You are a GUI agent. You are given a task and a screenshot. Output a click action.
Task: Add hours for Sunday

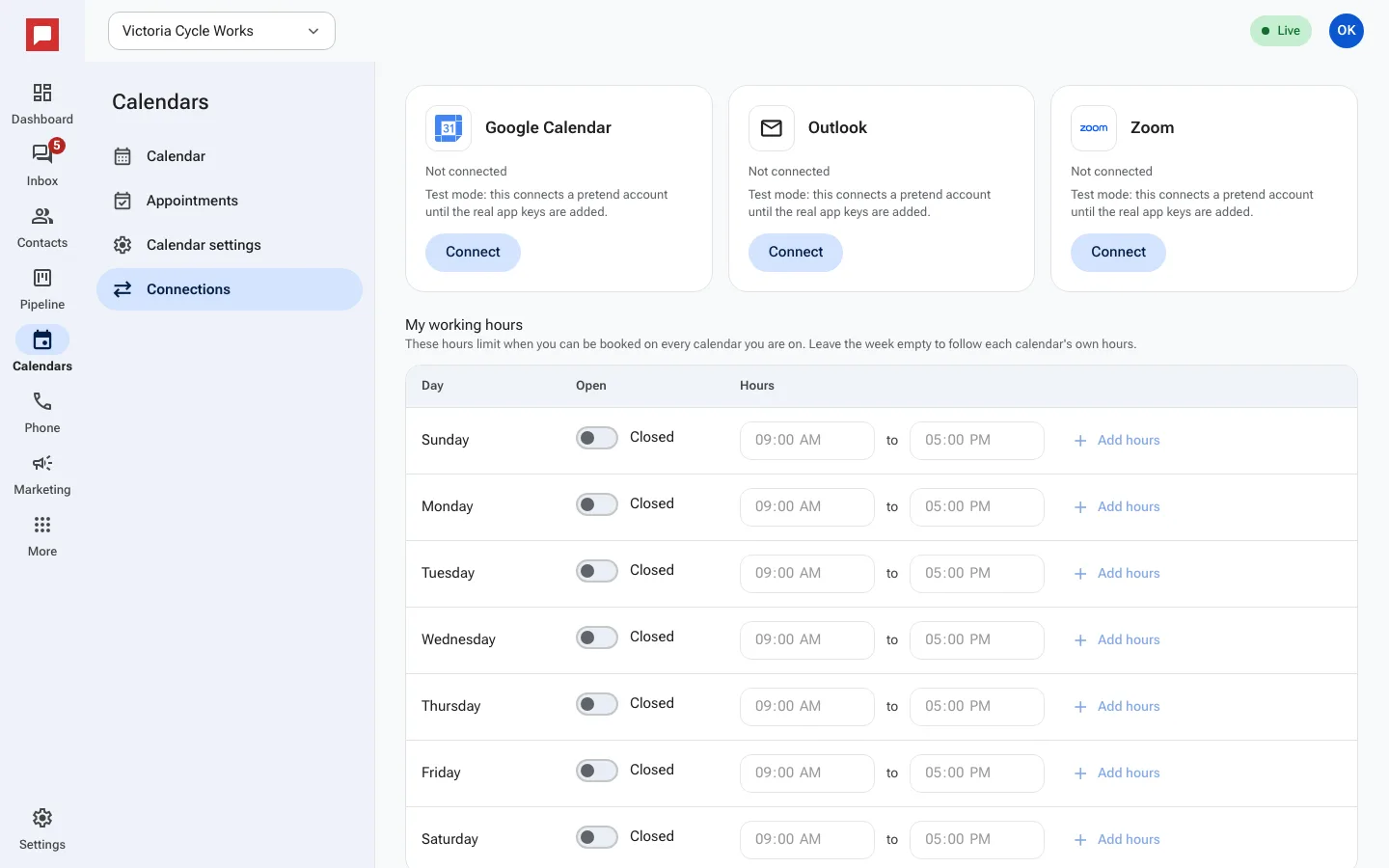click(1117, 441)
